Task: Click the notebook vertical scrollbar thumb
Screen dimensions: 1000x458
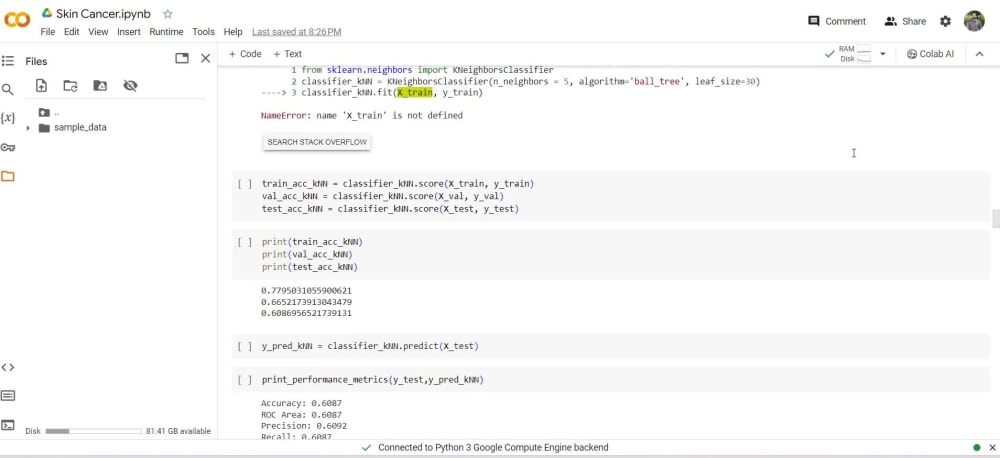Action: [x=996, y=218]
